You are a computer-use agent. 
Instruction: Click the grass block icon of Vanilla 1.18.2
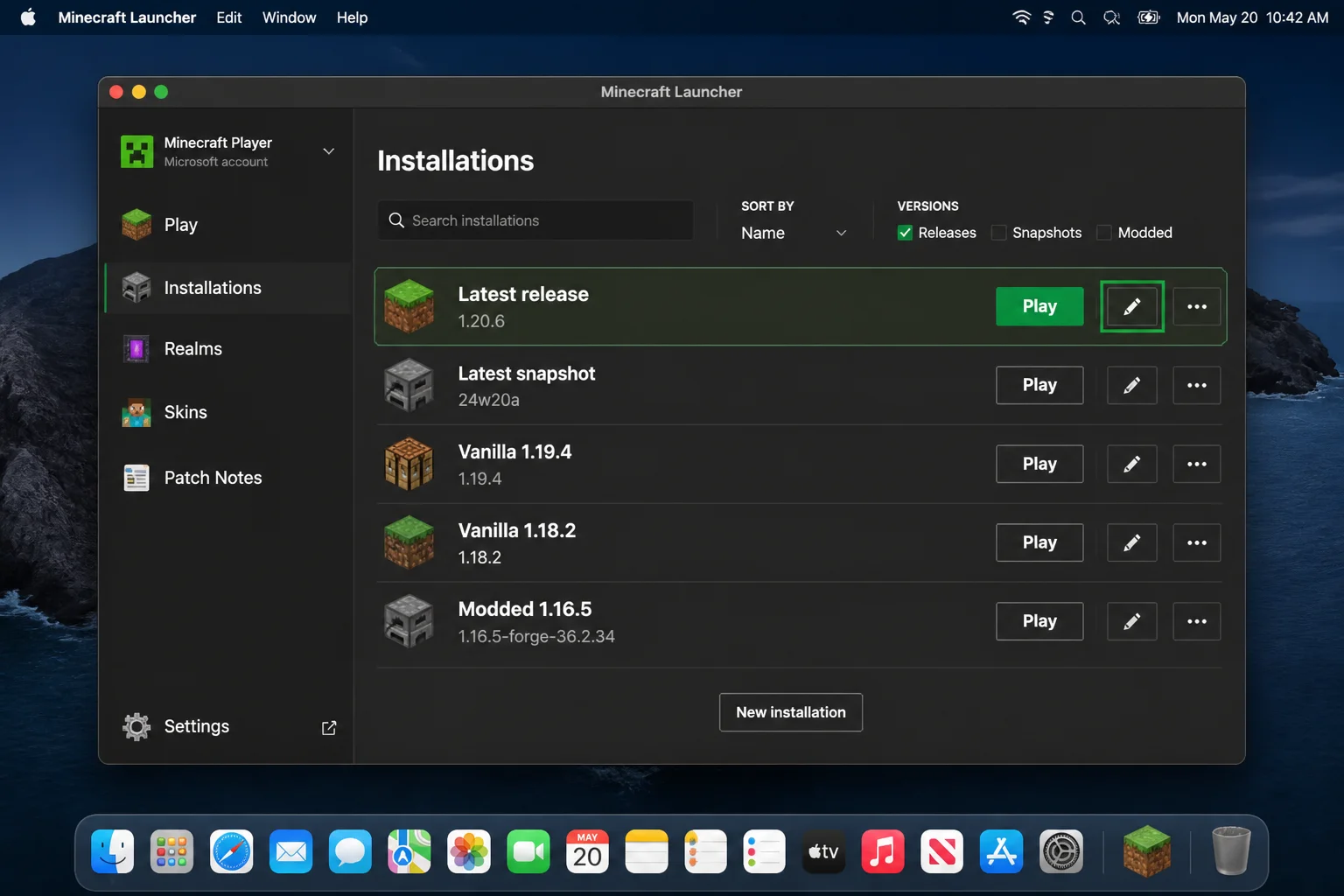pyautogui.click(x=409, y=542)
